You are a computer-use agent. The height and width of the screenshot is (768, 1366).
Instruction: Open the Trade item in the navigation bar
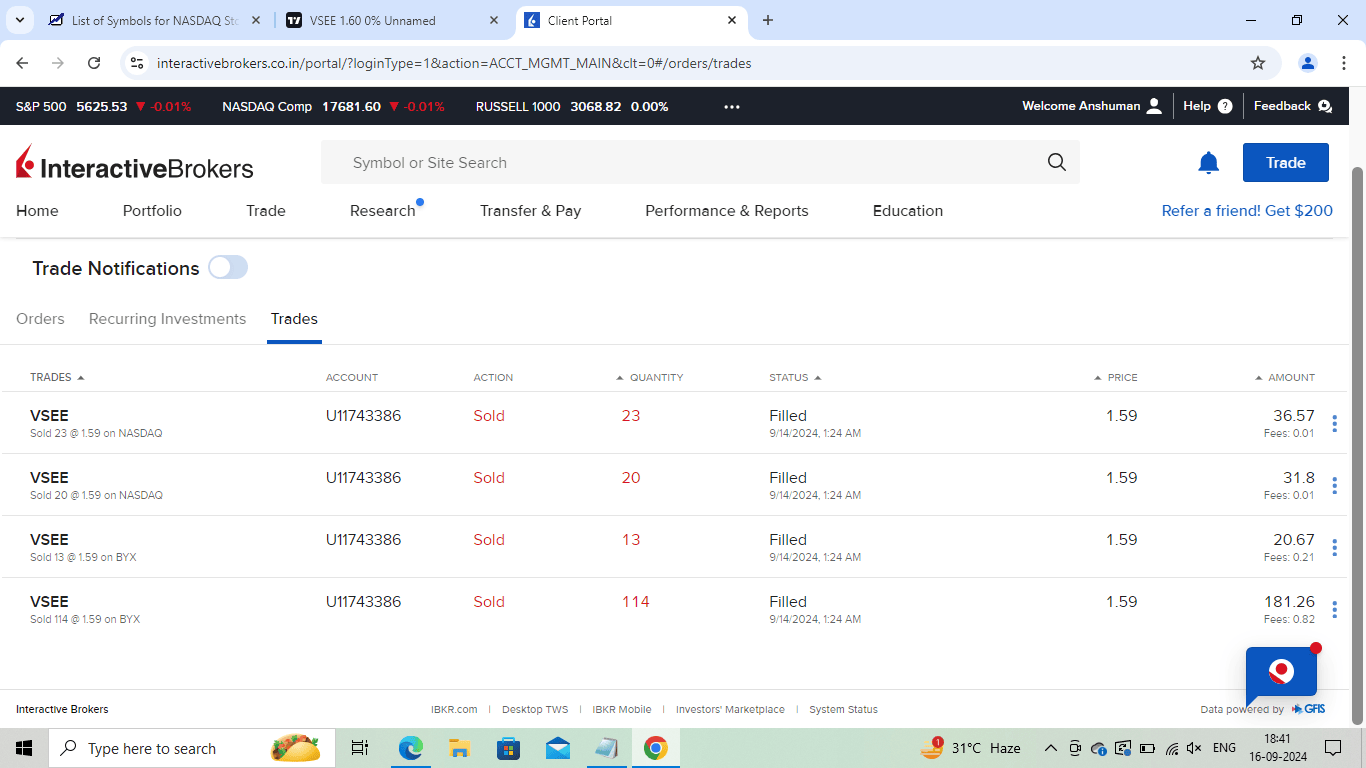pos(266,211)
